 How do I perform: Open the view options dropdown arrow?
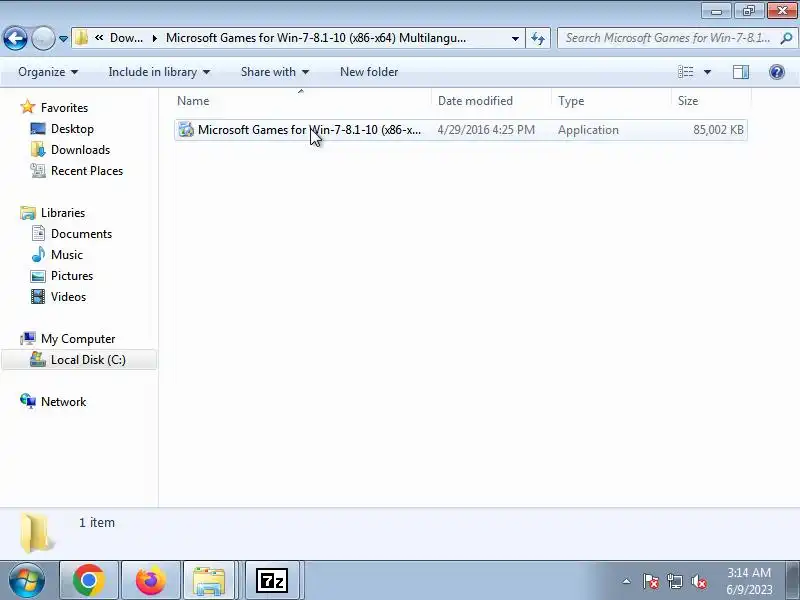707,72
